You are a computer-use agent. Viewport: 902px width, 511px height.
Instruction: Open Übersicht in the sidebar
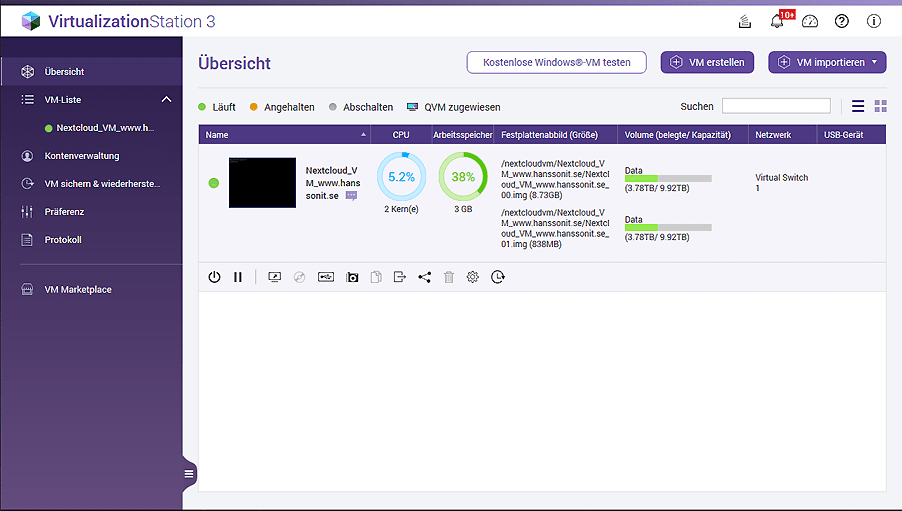91,71
